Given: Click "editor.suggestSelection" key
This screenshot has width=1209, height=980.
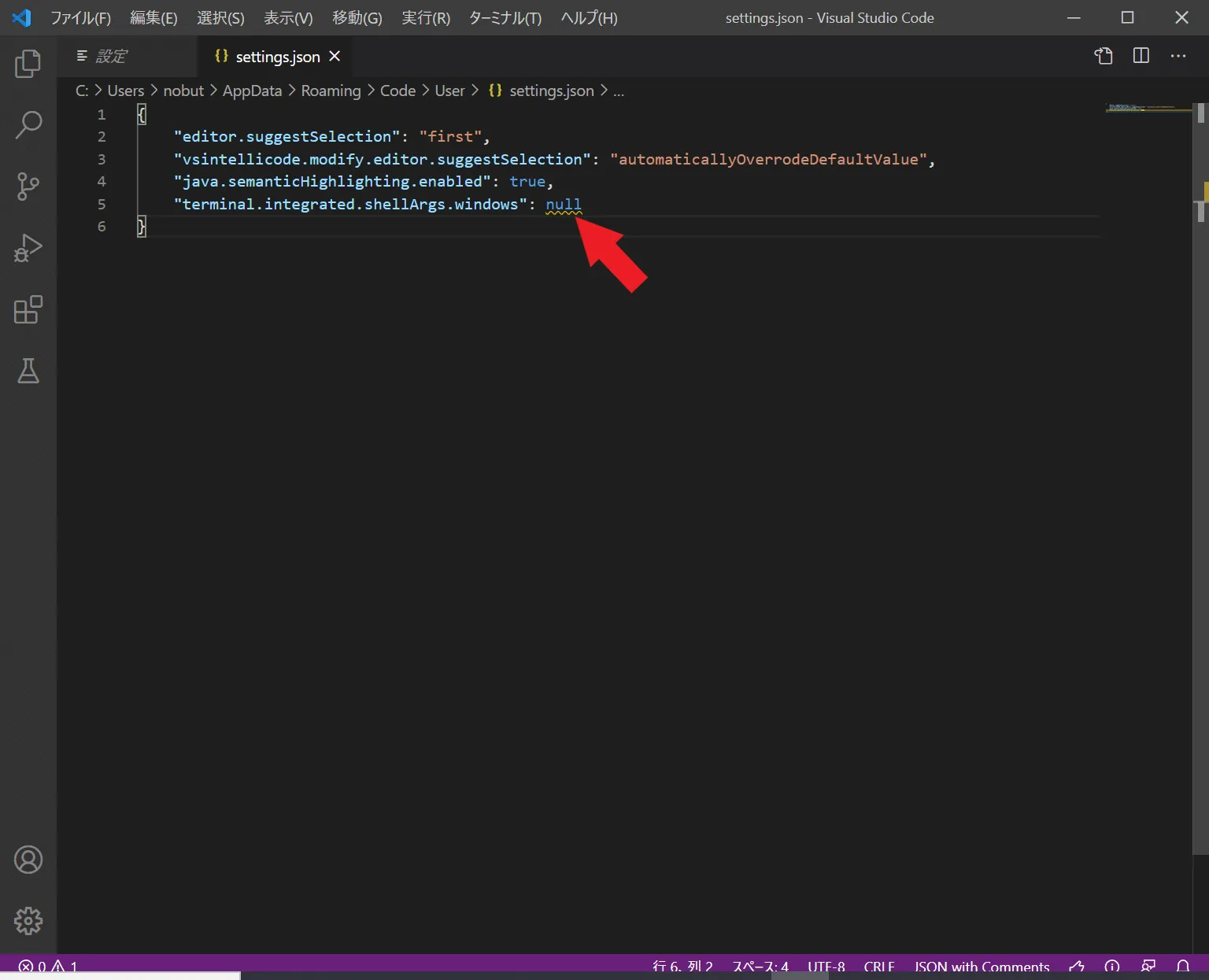Looking at the screenshot, I should pyautogui.click(x=287, y=136).
